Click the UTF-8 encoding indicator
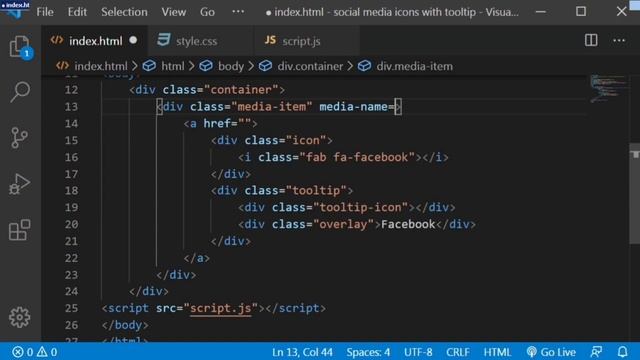Viewport: 640px width, 360px height. 418,352
